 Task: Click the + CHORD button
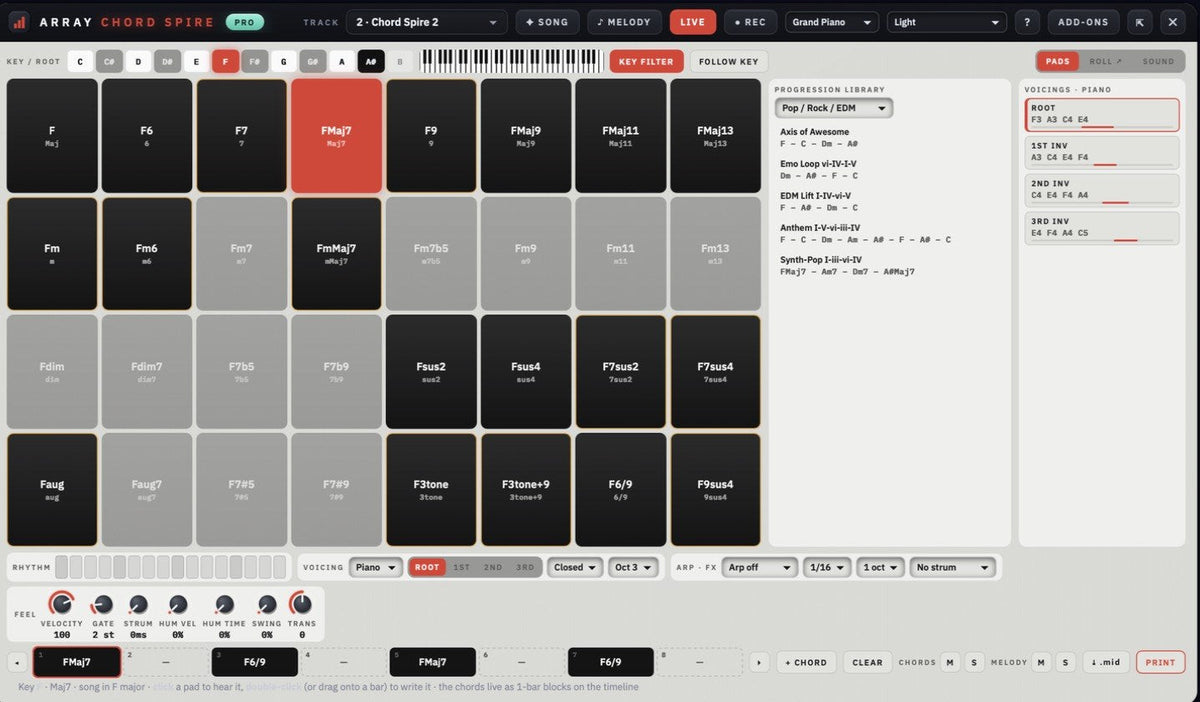(x=806, y=662)
